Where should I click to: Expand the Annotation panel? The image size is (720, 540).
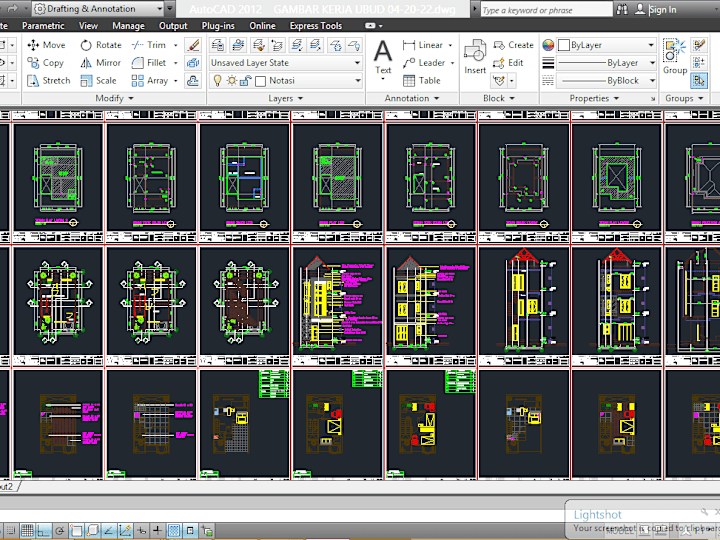pos(412,98)
